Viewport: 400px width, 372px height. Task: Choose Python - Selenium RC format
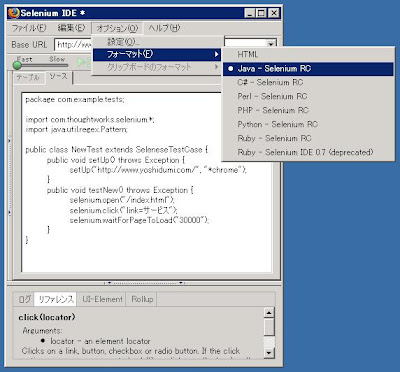(308, 124)
